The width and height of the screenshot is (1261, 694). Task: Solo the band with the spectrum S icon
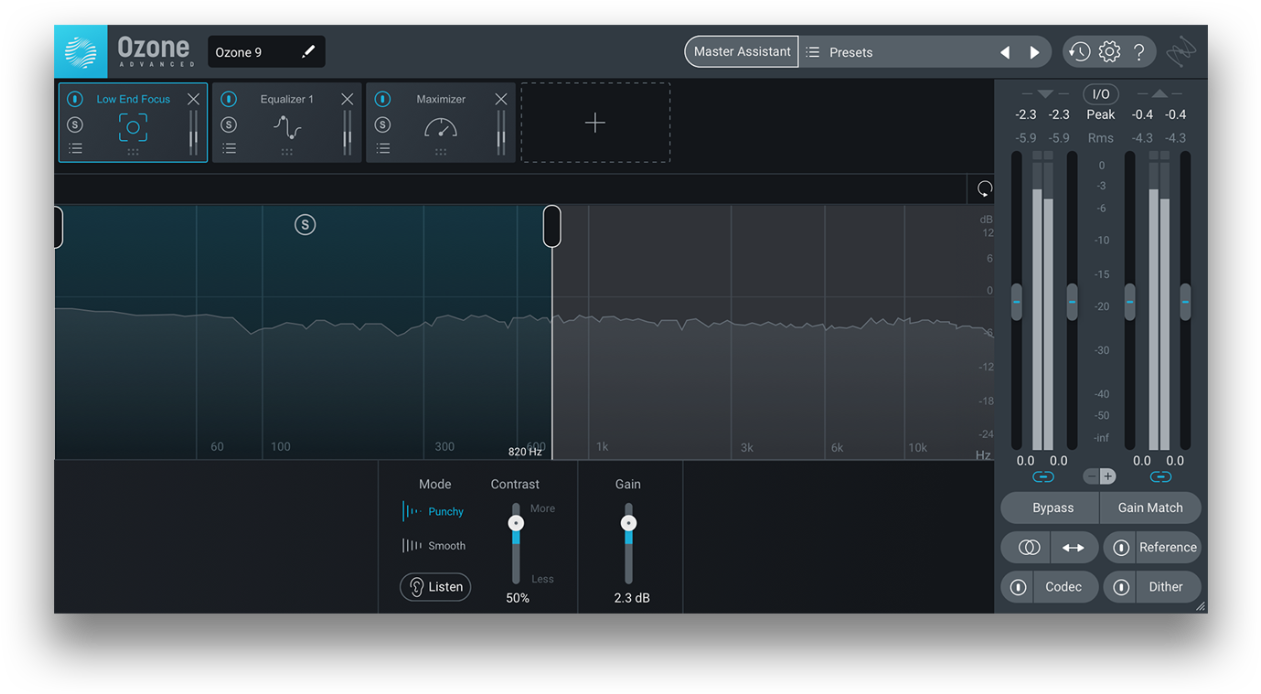click(305, 225)
